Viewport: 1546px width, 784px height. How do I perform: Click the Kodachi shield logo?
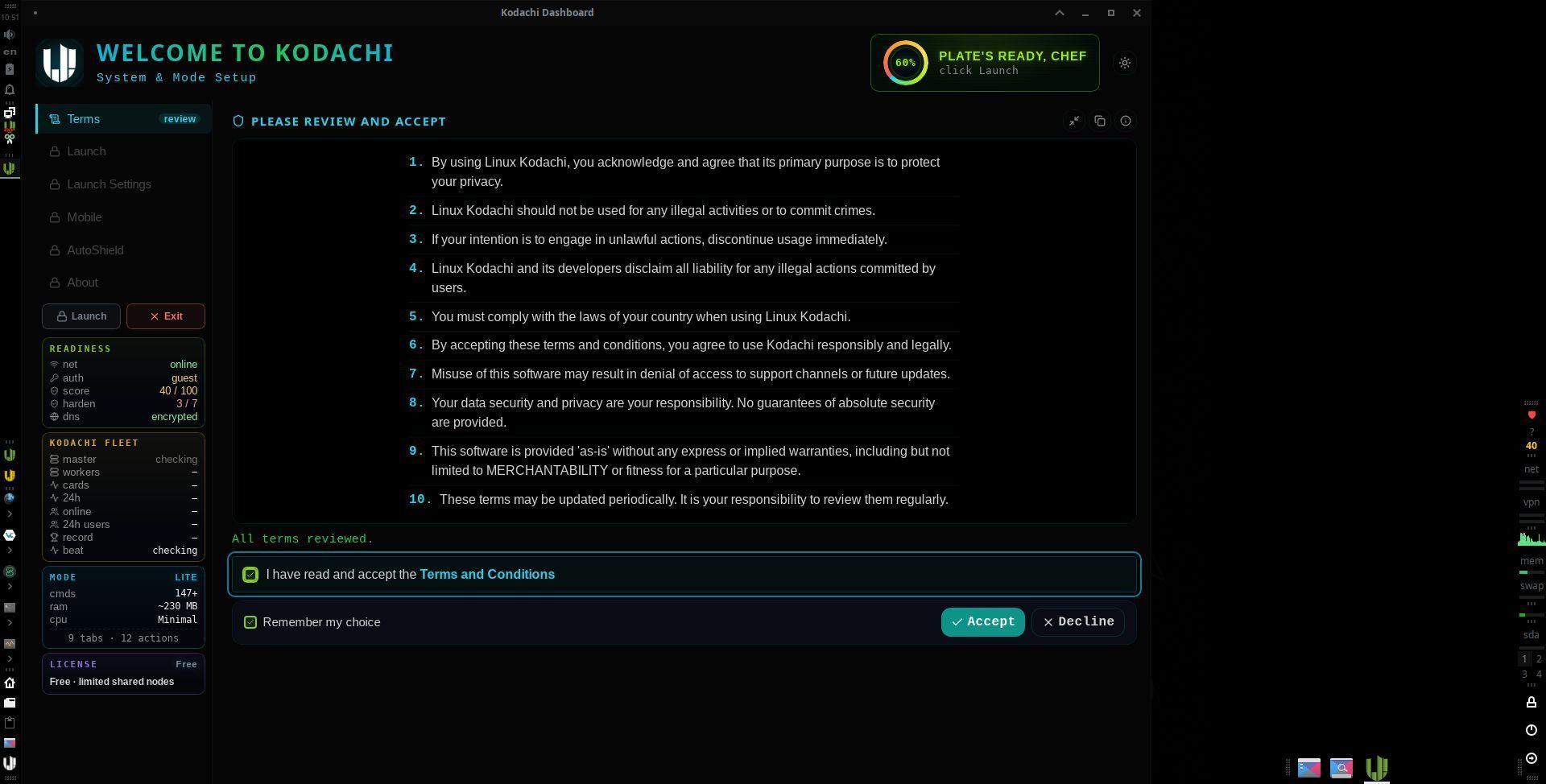coord(60,63)
